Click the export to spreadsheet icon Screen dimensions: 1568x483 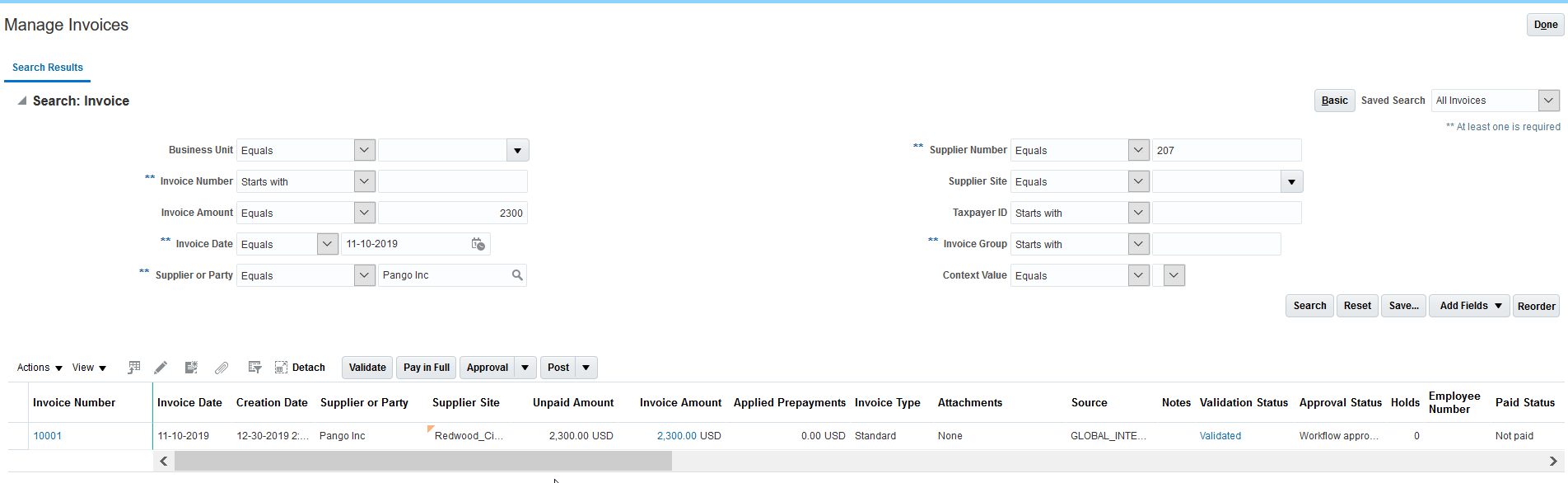point(134,368)
